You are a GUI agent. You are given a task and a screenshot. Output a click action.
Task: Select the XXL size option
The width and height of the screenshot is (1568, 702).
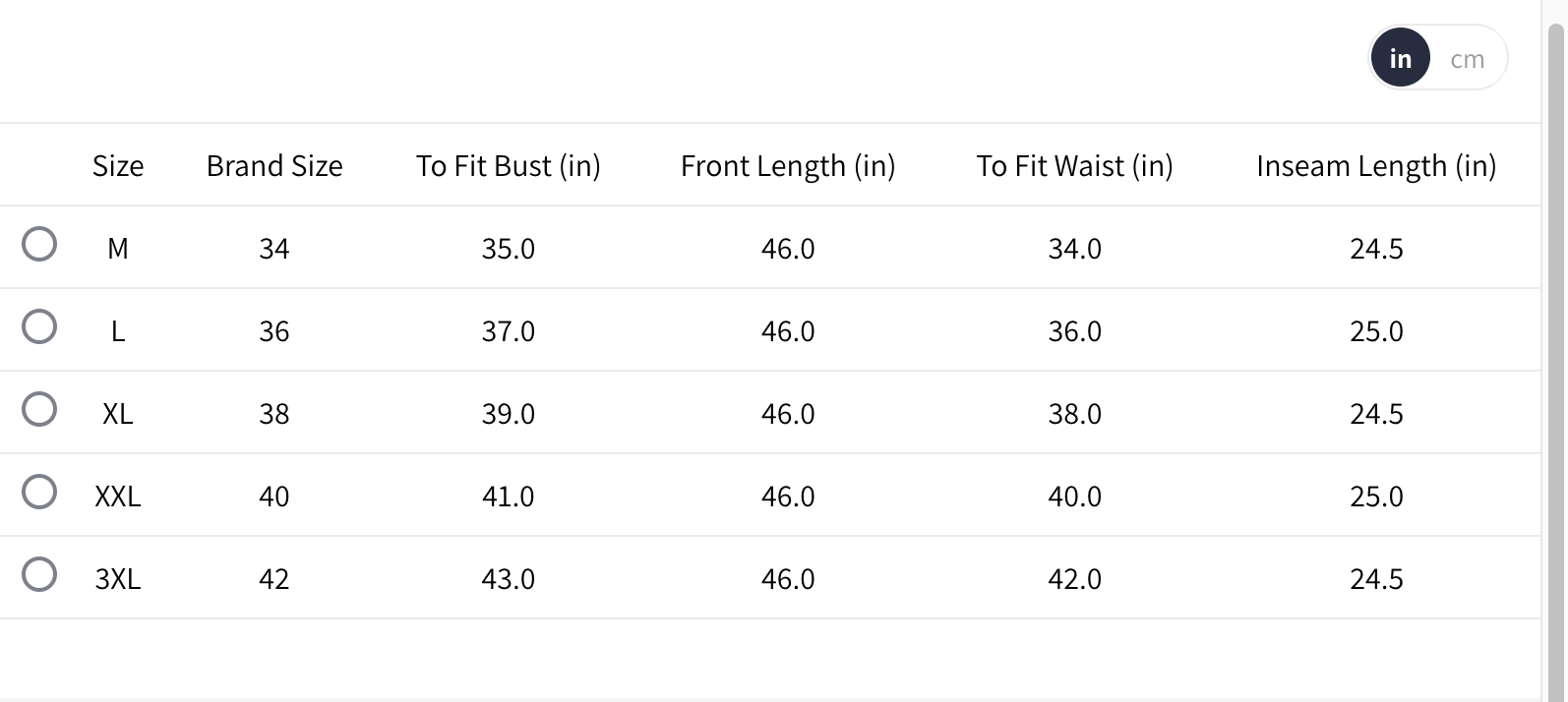point(39,492)
